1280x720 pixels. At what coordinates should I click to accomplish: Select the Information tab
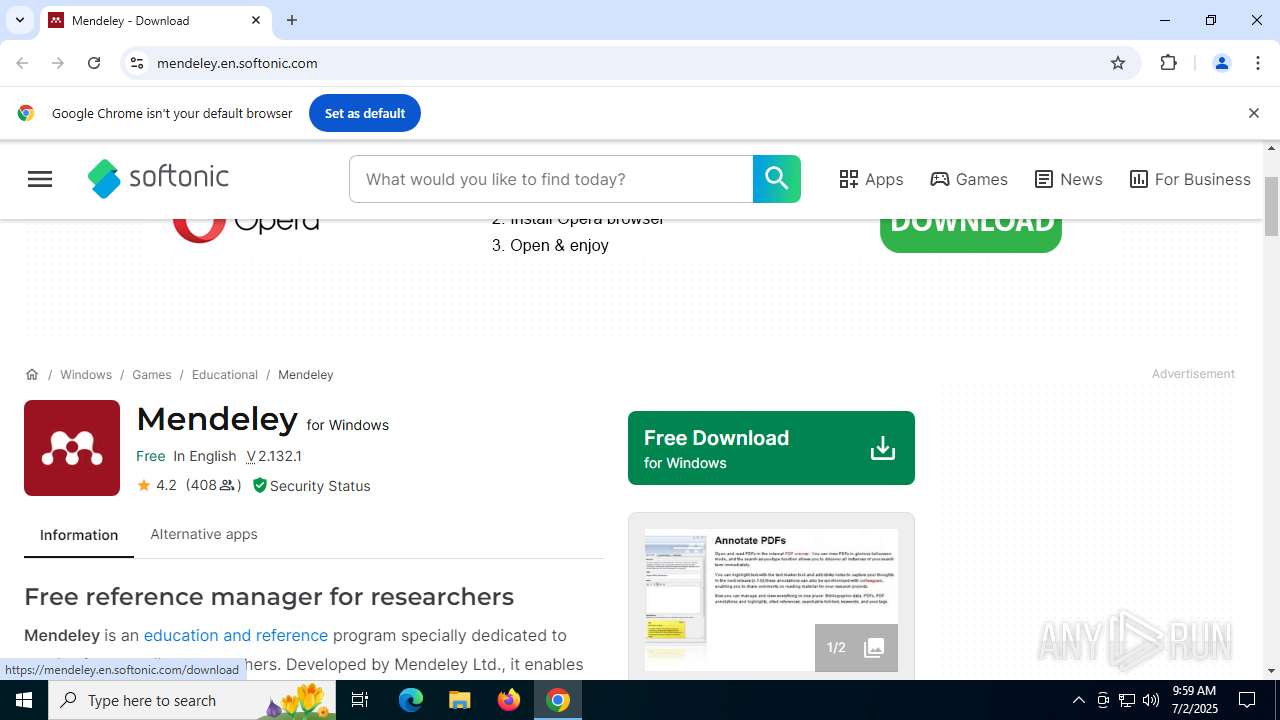[79, 535]
